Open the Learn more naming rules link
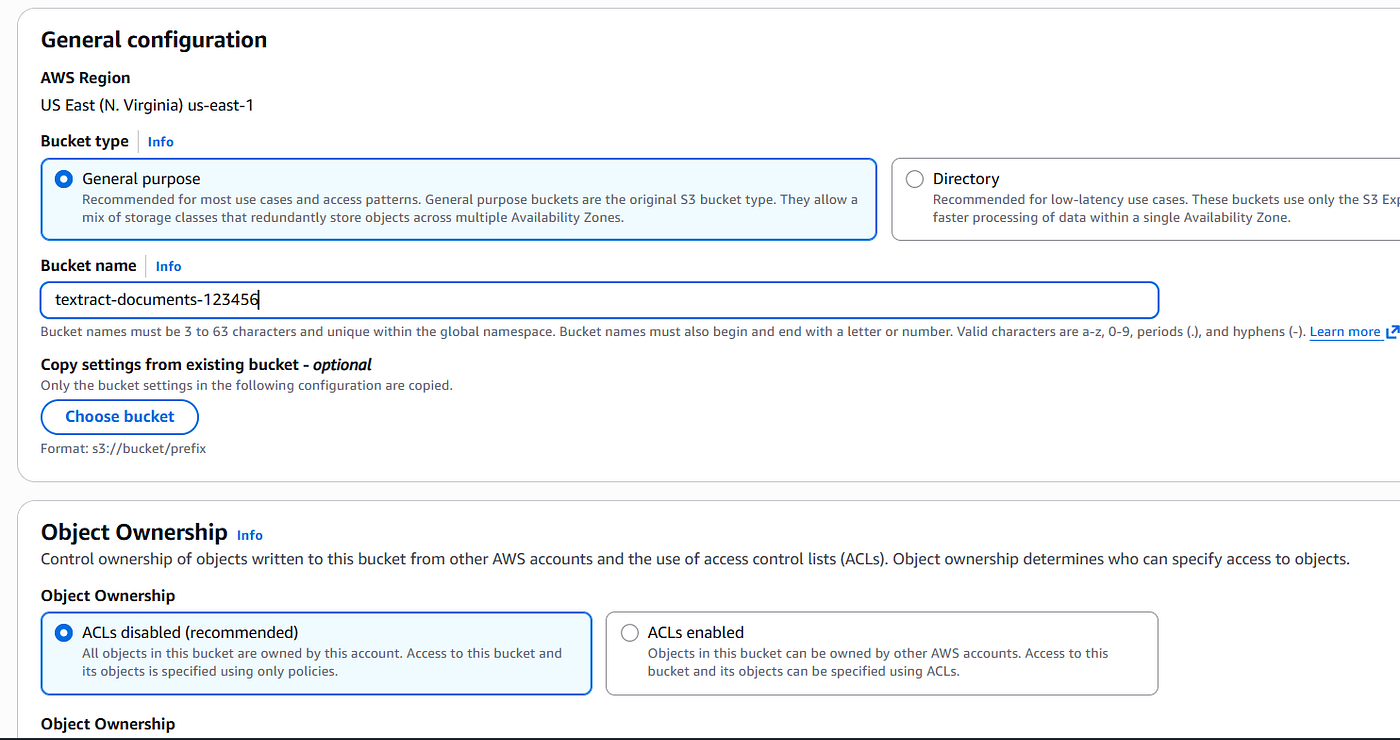This screenshot has width=1400, height=740. [x=1345, y=332]
